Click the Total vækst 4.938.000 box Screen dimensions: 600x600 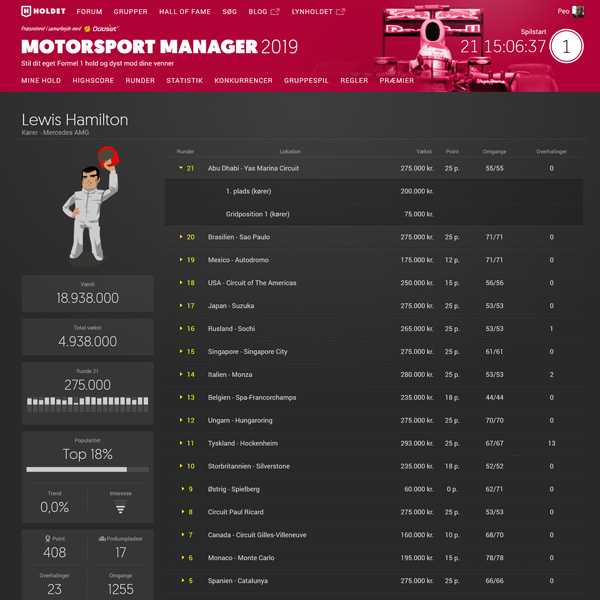coord(88,337)
